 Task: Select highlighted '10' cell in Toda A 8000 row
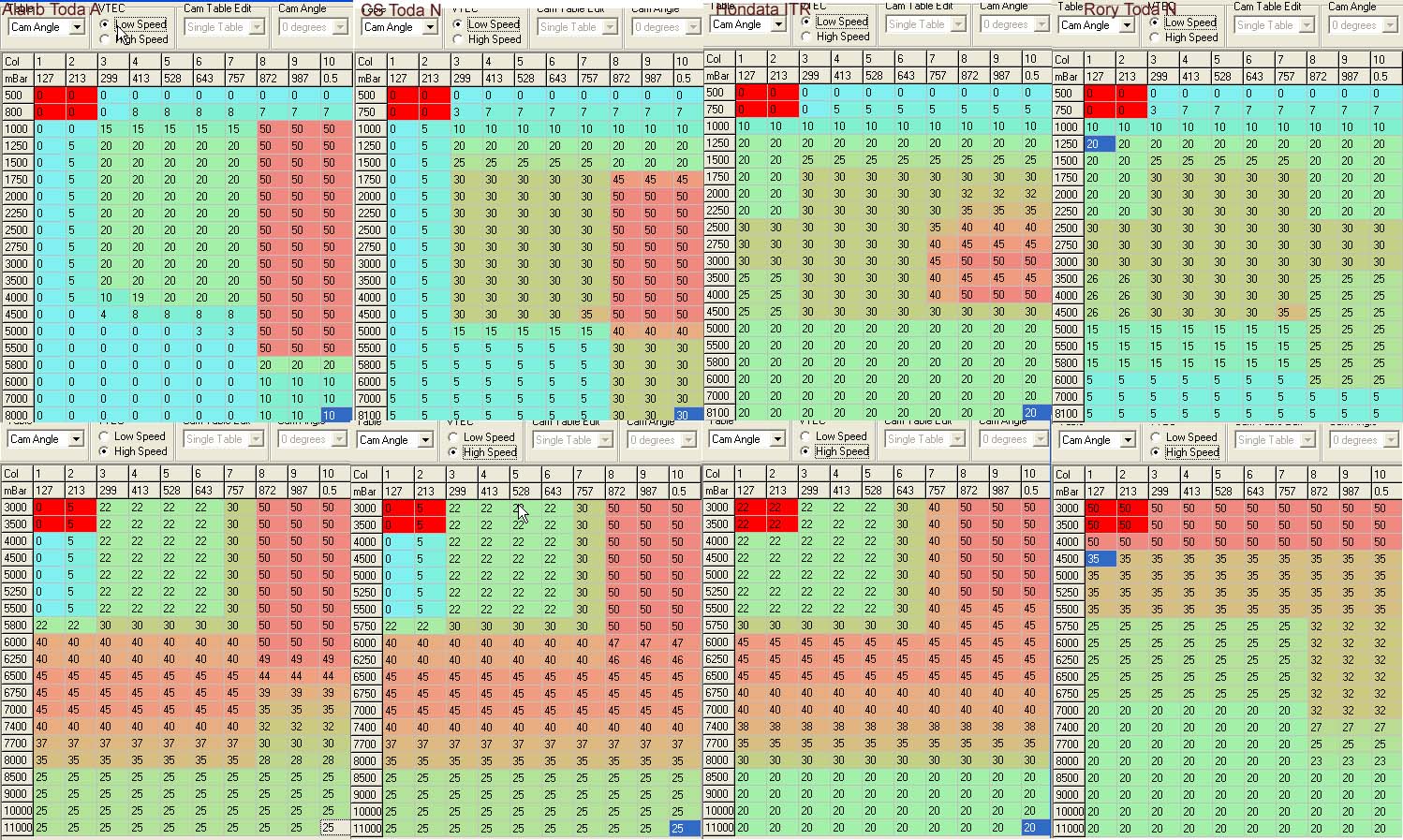(335, 415)
